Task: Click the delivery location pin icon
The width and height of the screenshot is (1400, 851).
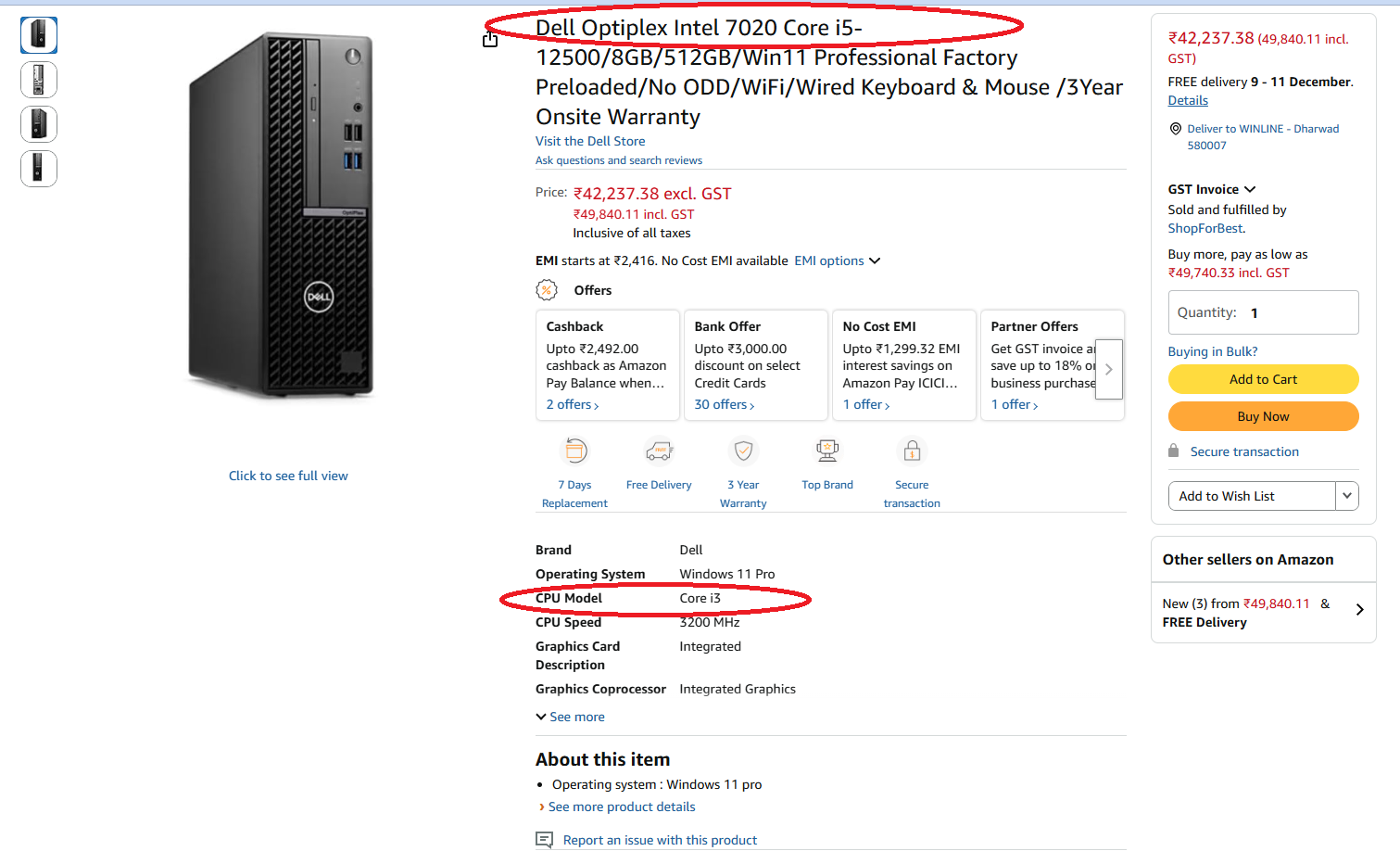Action: (1175, 129)
